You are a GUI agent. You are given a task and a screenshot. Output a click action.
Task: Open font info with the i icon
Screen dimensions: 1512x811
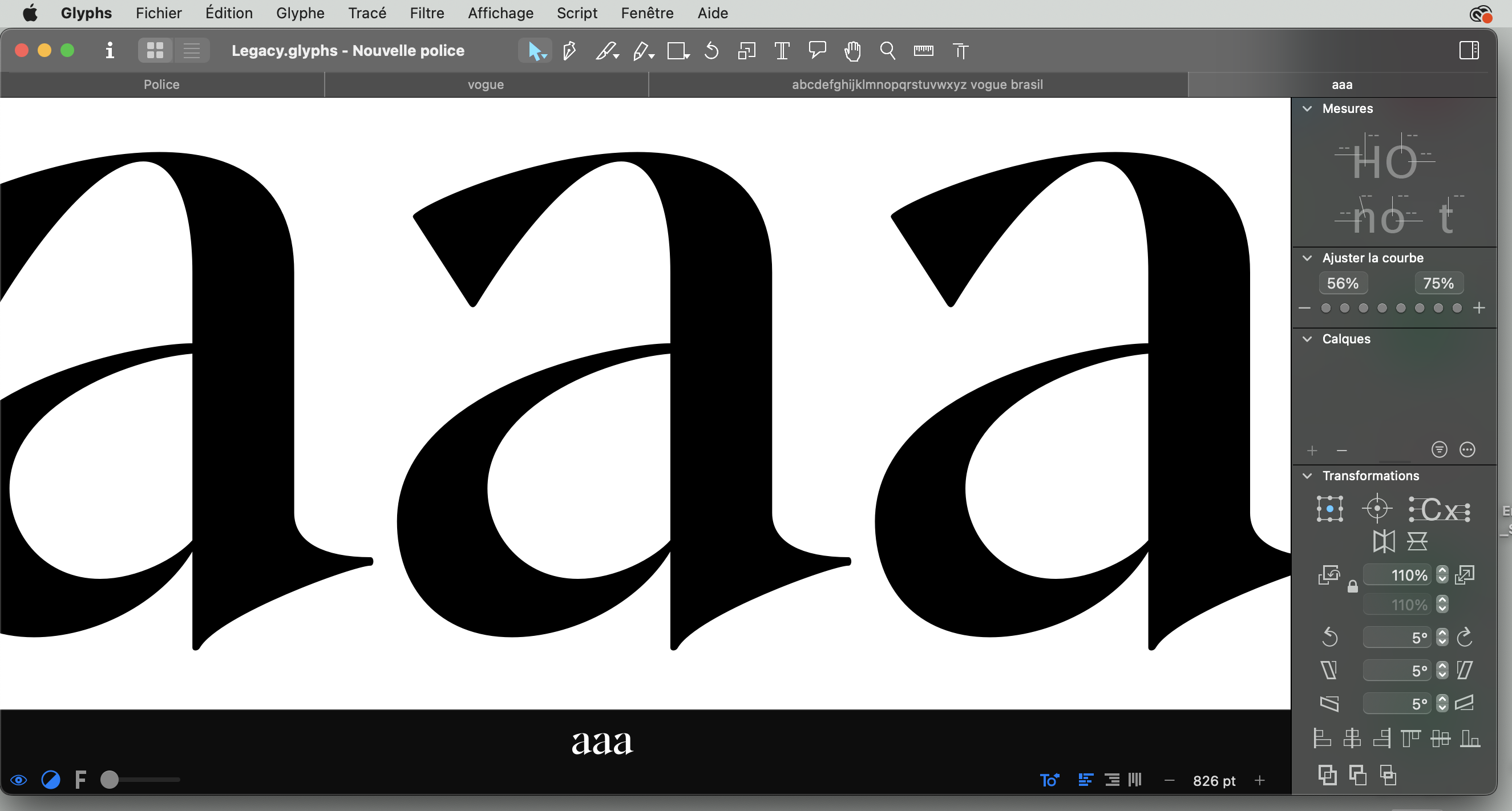pyautogui.click(x=109, y=51)
